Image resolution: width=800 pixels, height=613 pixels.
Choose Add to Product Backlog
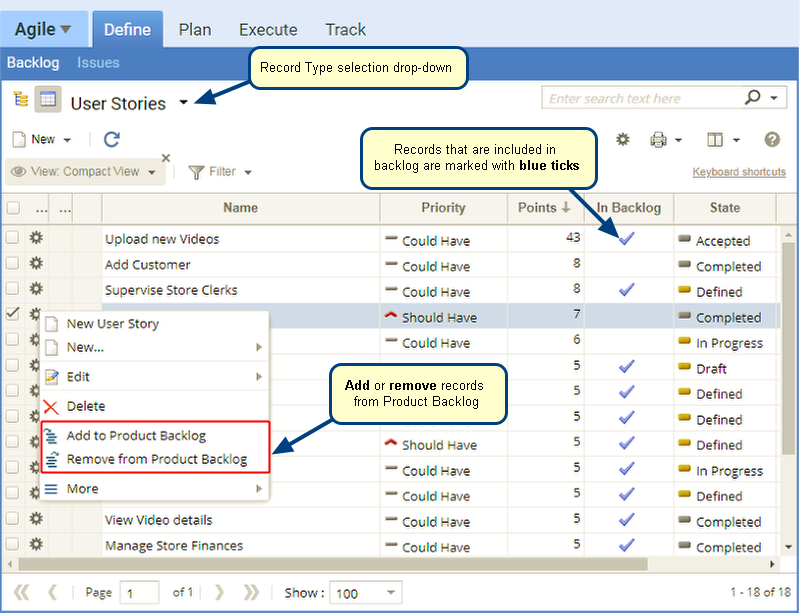(x=136, y=435)
